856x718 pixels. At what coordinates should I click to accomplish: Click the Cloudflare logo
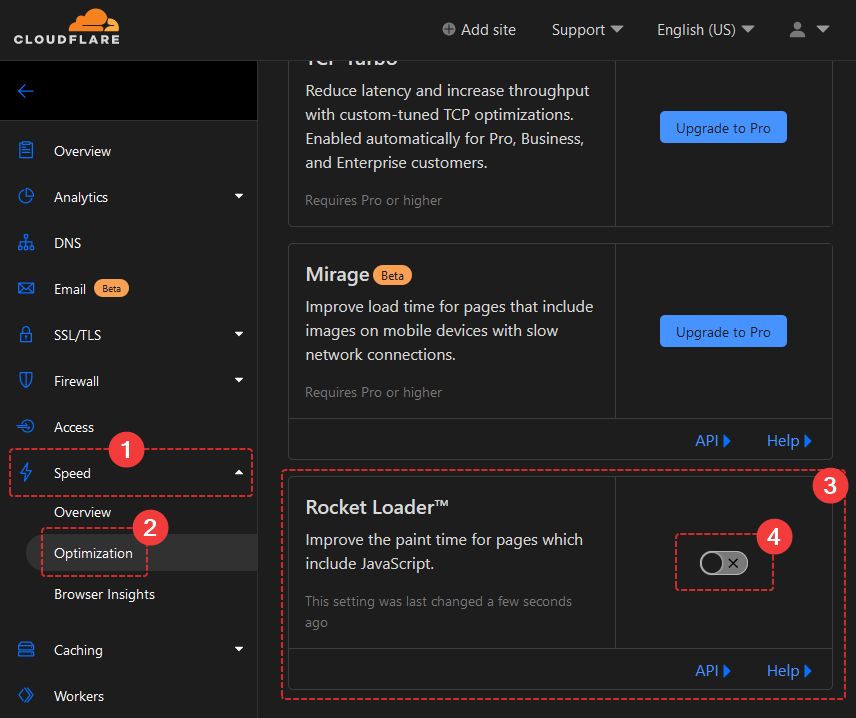click(67, 27)
